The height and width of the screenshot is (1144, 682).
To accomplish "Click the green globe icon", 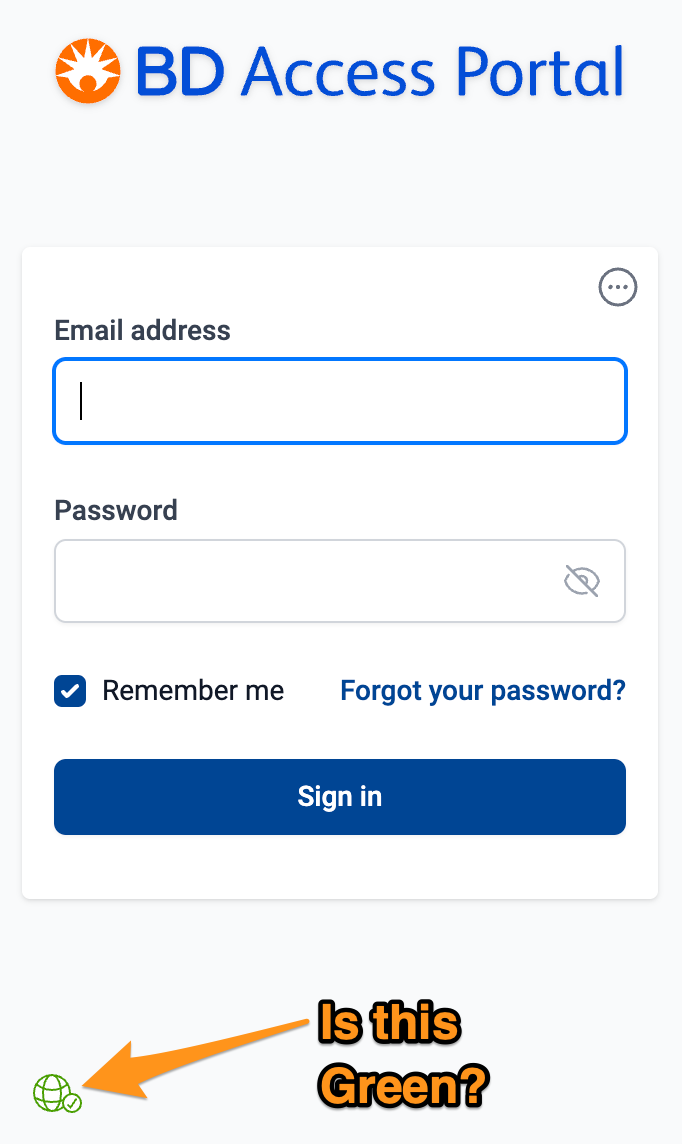I will [x=50, y=1092].
